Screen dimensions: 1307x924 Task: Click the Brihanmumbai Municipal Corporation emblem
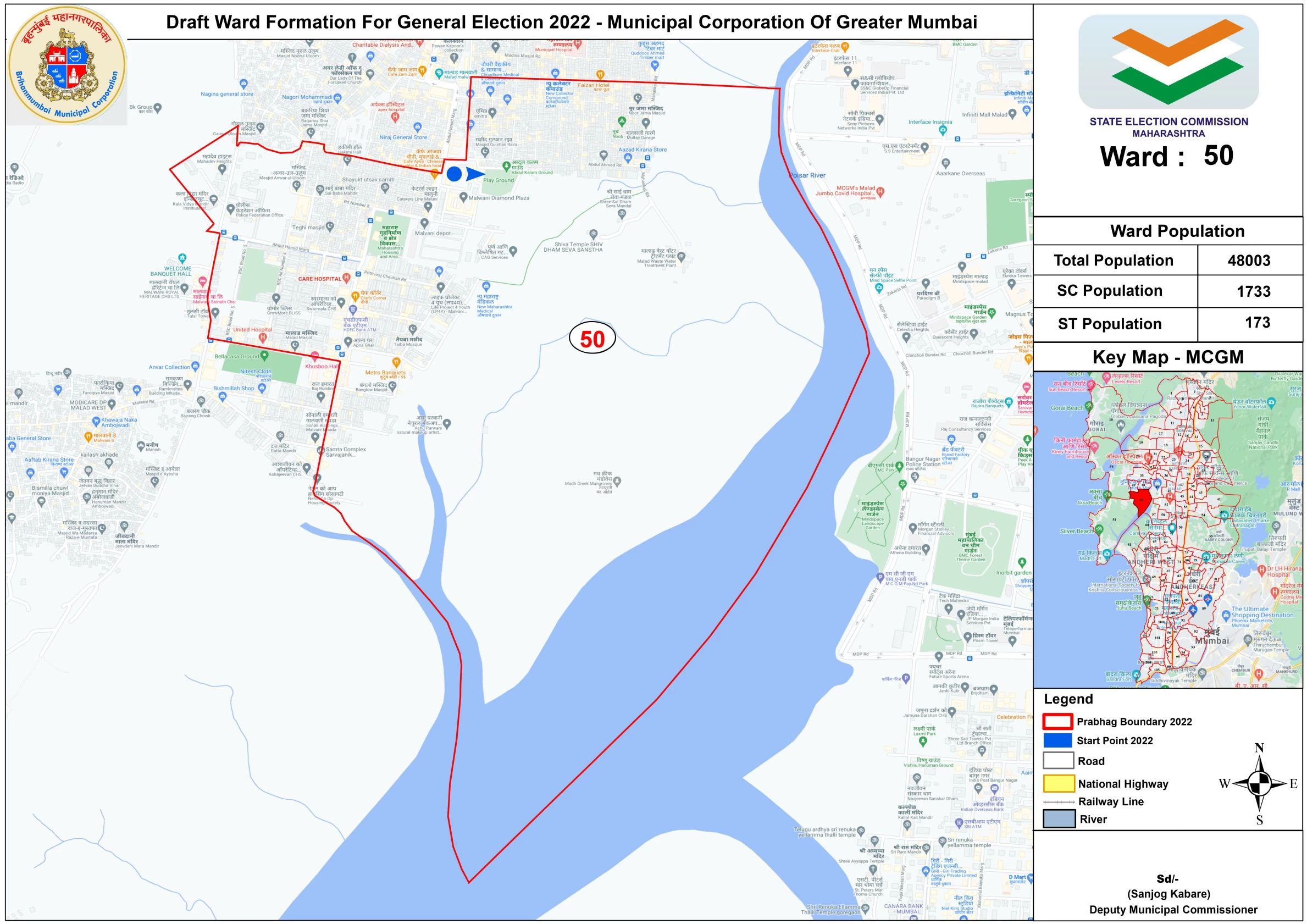coord(67,65)
